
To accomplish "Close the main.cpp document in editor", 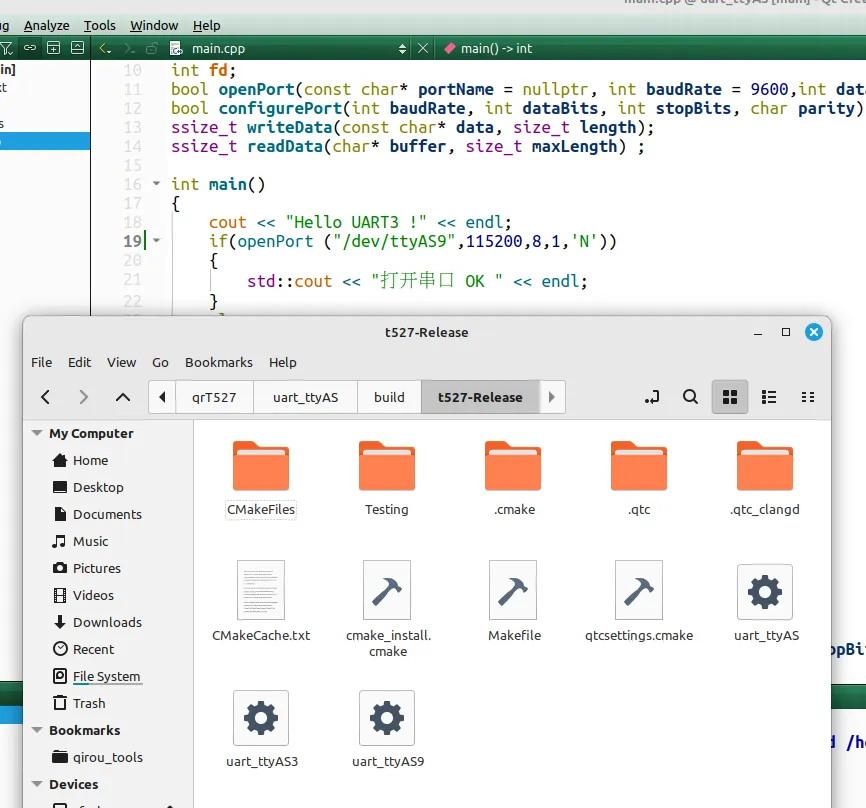I will coord(423,49).
